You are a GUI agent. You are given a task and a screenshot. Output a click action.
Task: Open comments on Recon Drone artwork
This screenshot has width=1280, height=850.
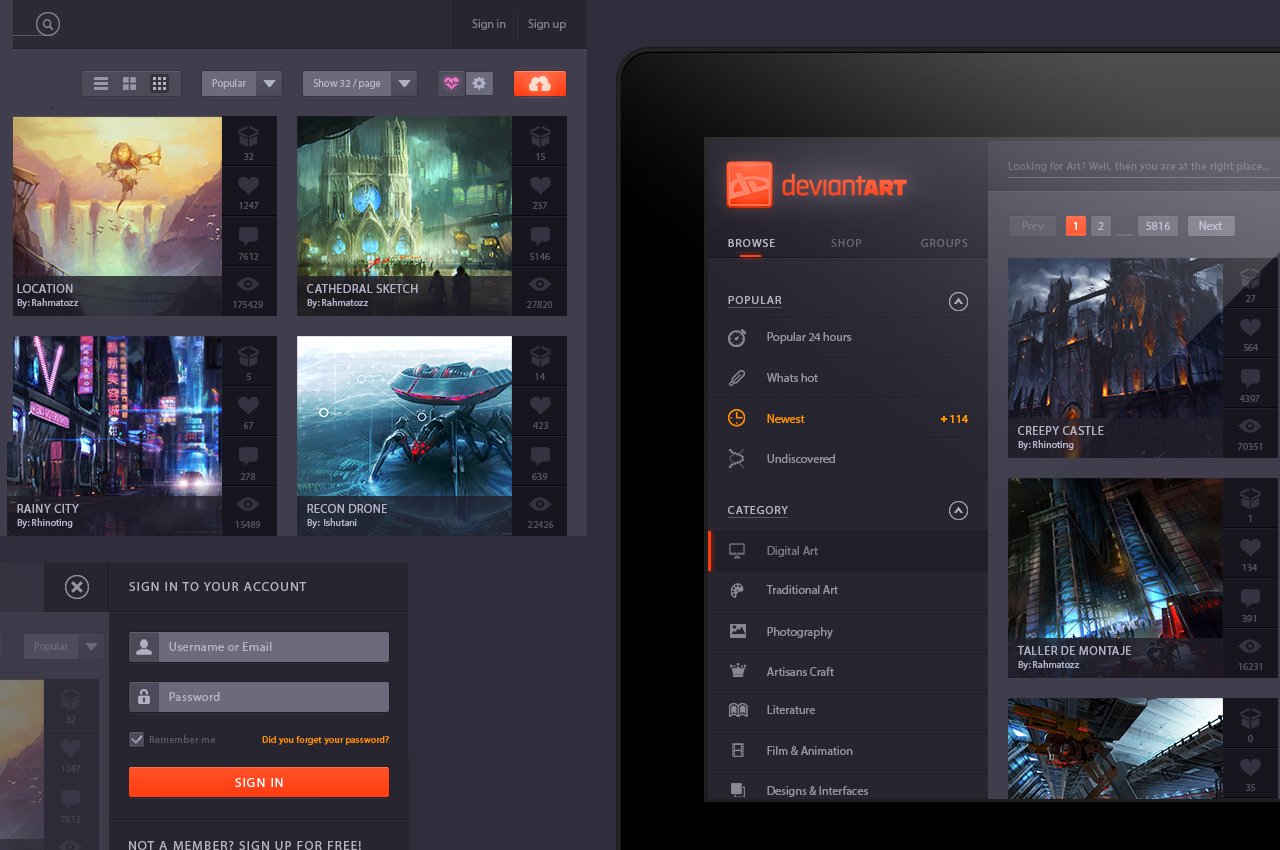[x=540, y=461]
